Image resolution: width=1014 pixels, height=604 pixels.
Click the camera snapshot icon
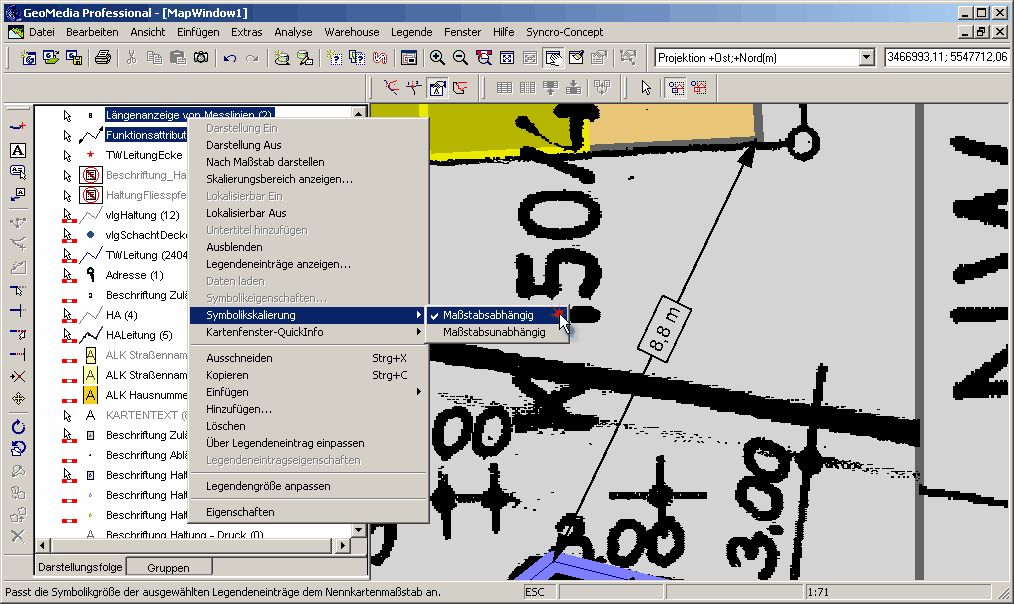(x=200, y=58)
